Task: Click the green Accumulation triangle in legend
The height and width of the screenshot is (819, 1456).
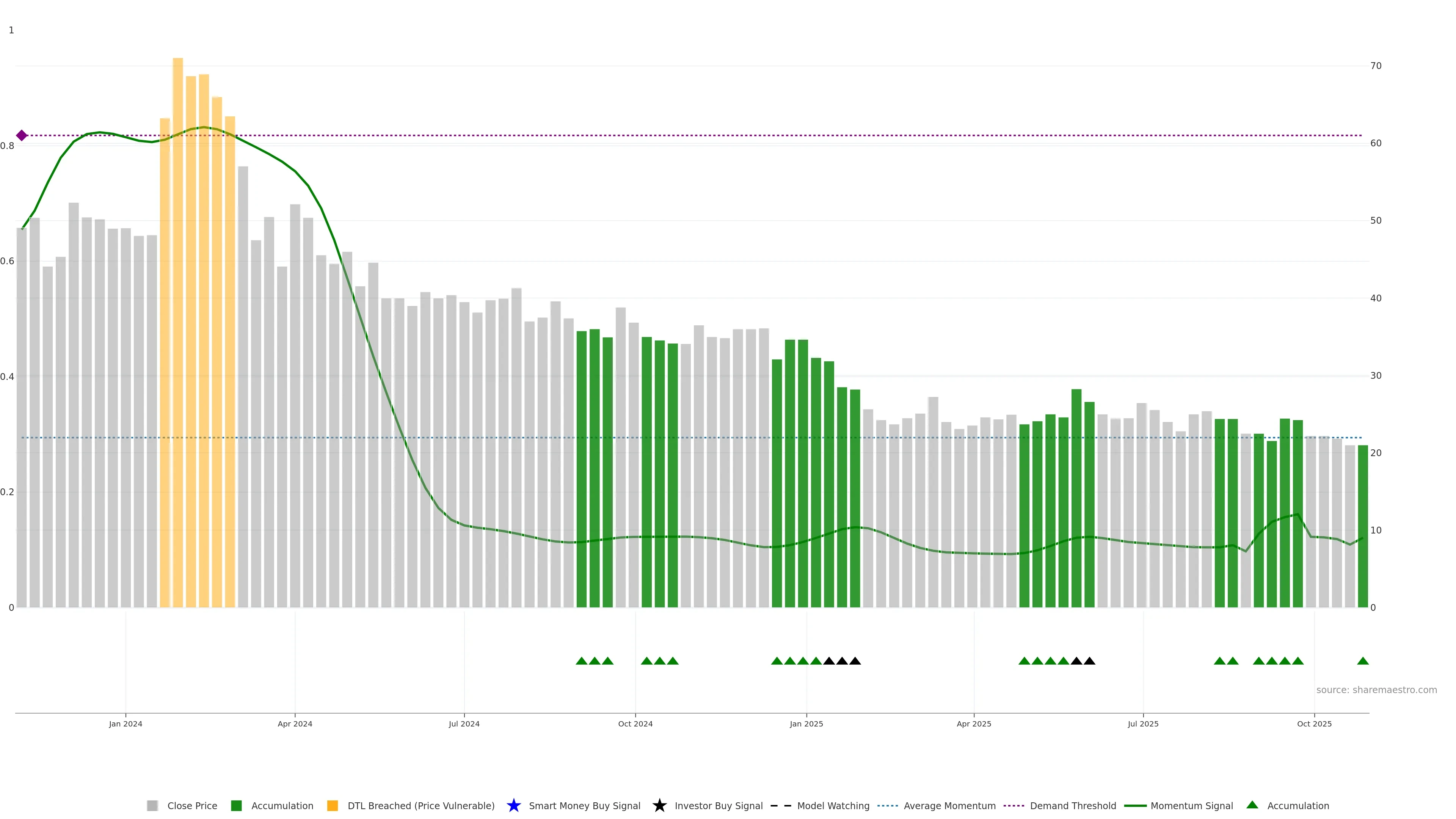Action: pyautogui.click(x=1252, y=805)
